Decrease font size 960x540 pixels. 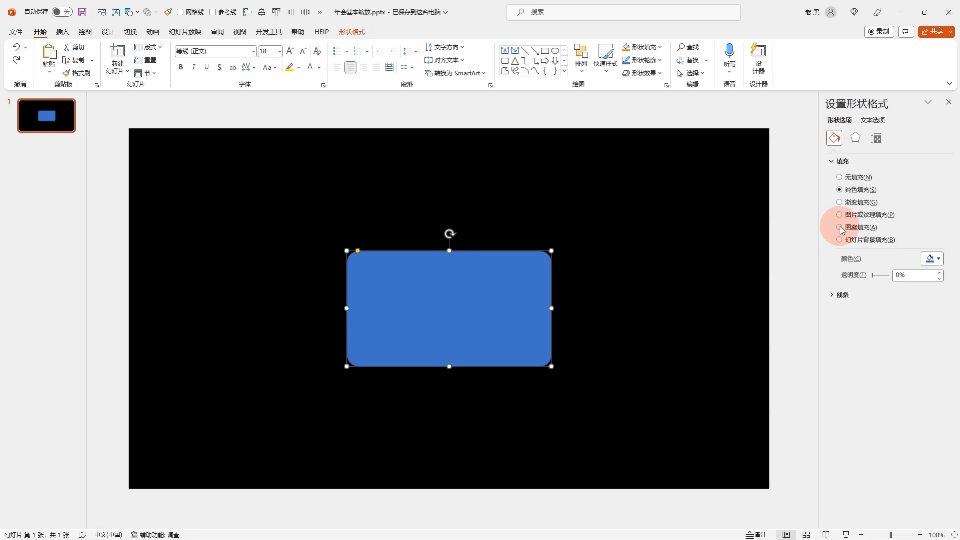(303, 51)
